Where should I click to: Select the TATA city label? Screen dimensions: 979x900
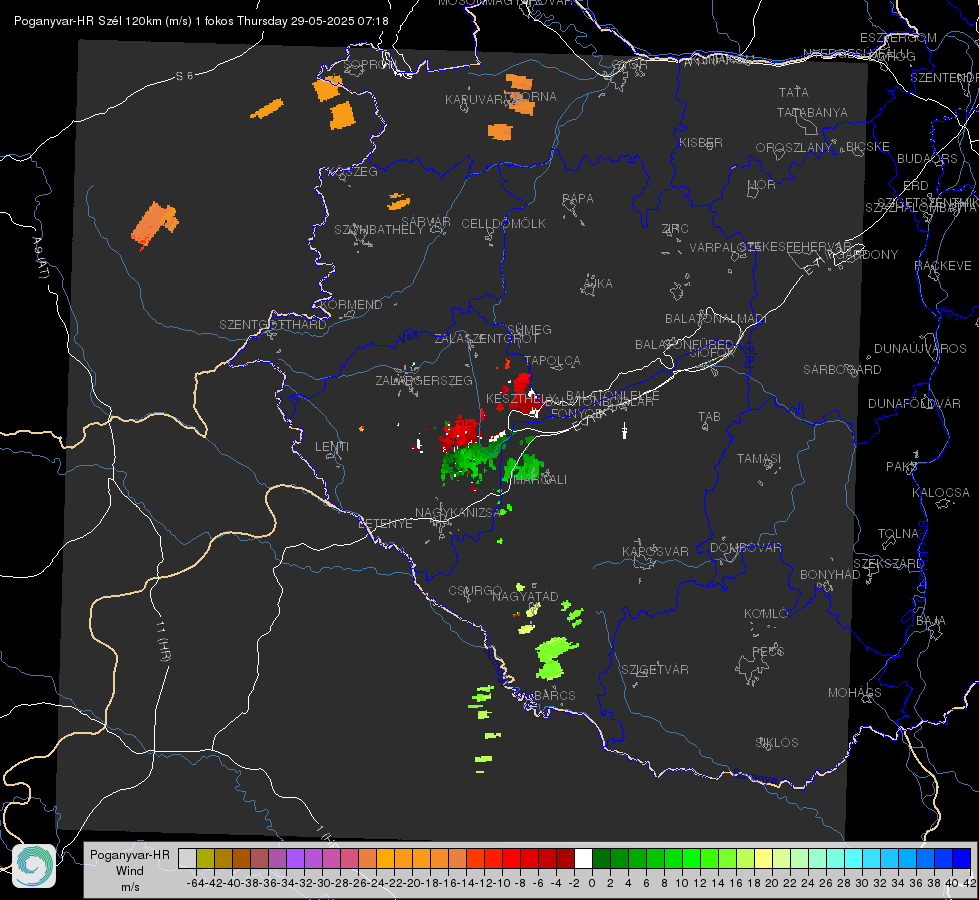click(x=794, y=92)
